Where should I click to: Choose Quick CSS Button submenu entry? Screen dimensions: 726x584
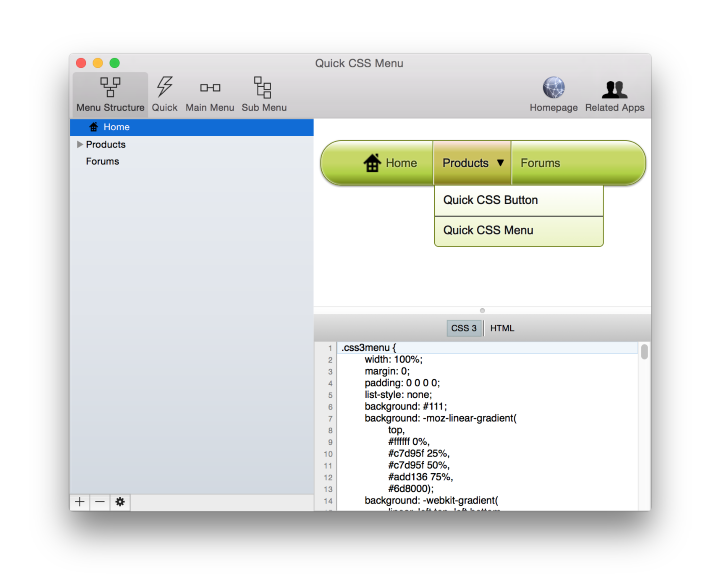click(491, 200)
